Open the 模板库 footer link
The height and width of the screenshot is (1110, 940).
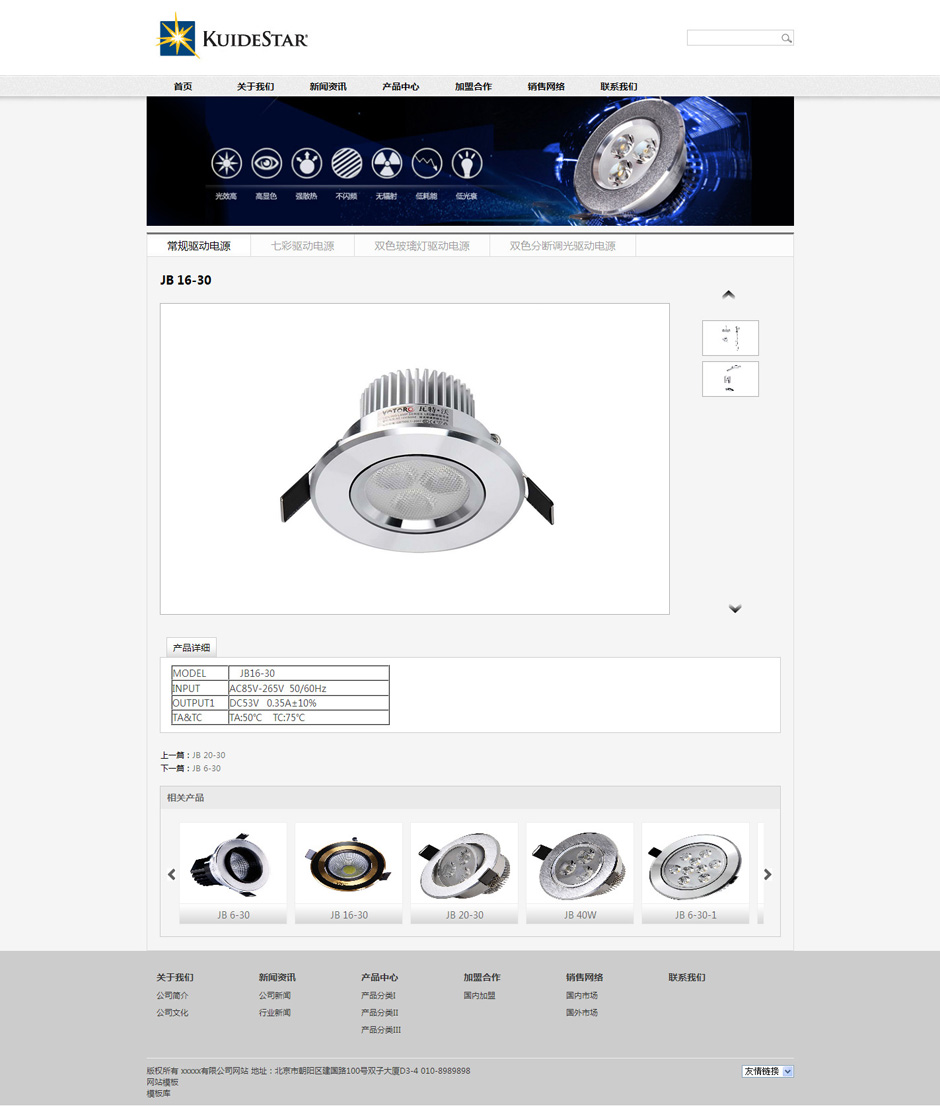pos(159,1093)
